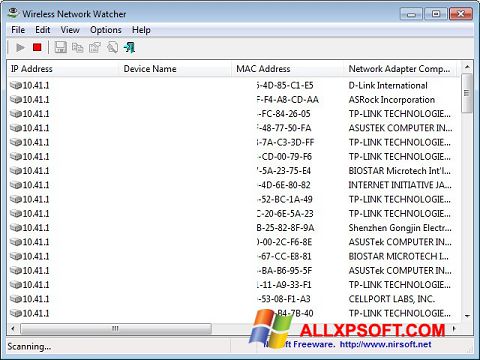Select the device icon in the D-Link International row

pos(16,85)
